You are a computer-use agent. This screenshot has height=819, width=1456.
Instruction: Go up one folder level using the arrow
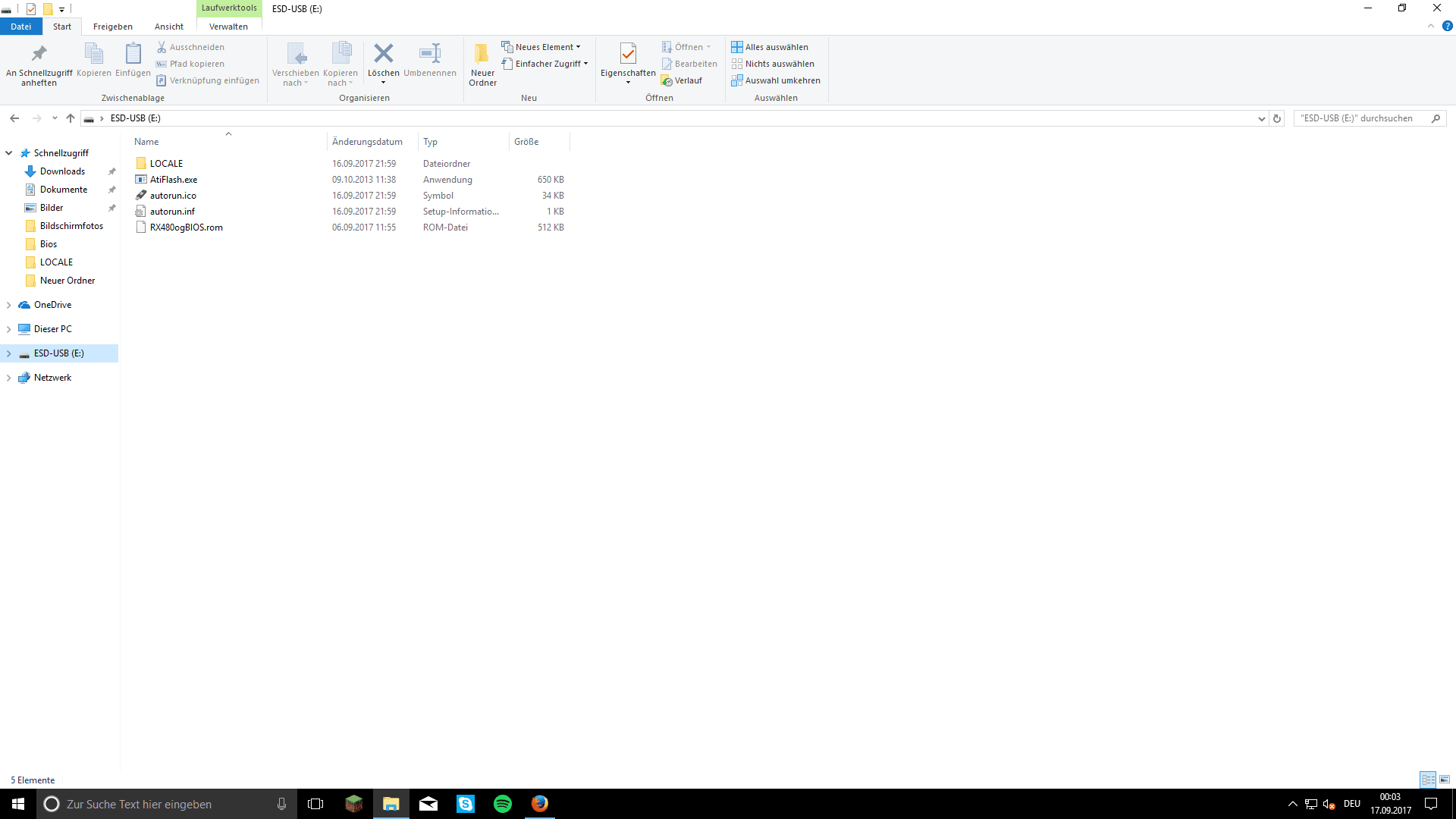click(x=71, y=118)
